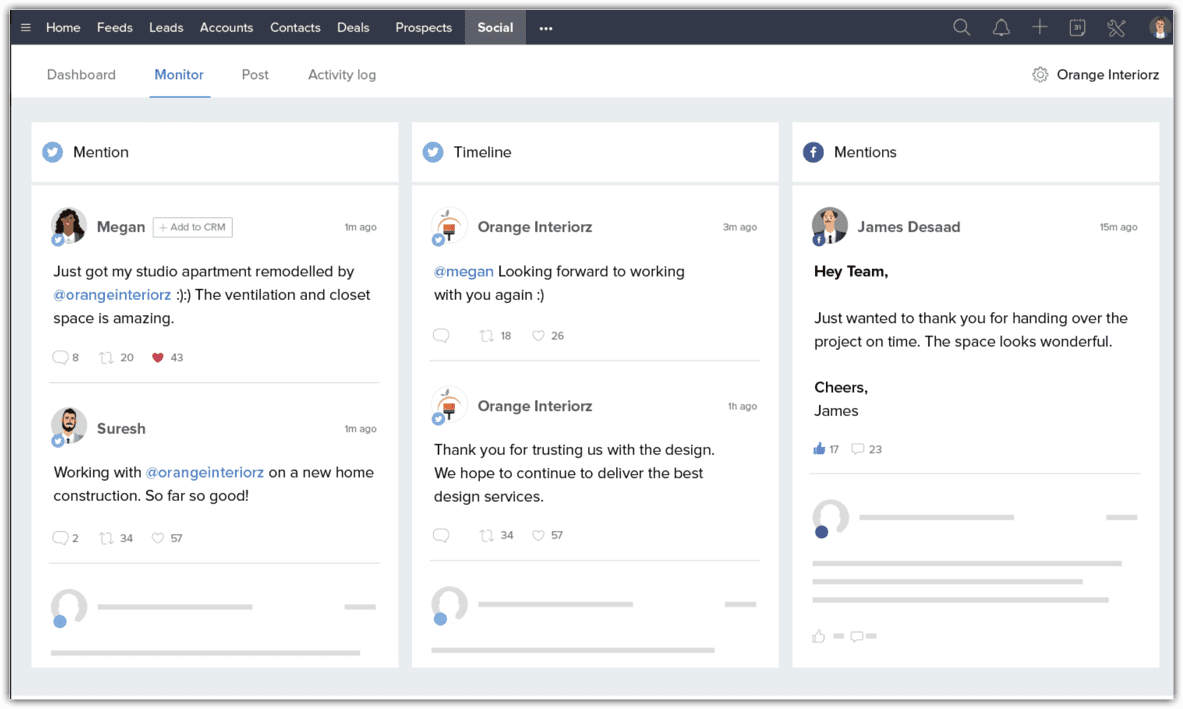Open the setup tools icon

[1116, 28]
